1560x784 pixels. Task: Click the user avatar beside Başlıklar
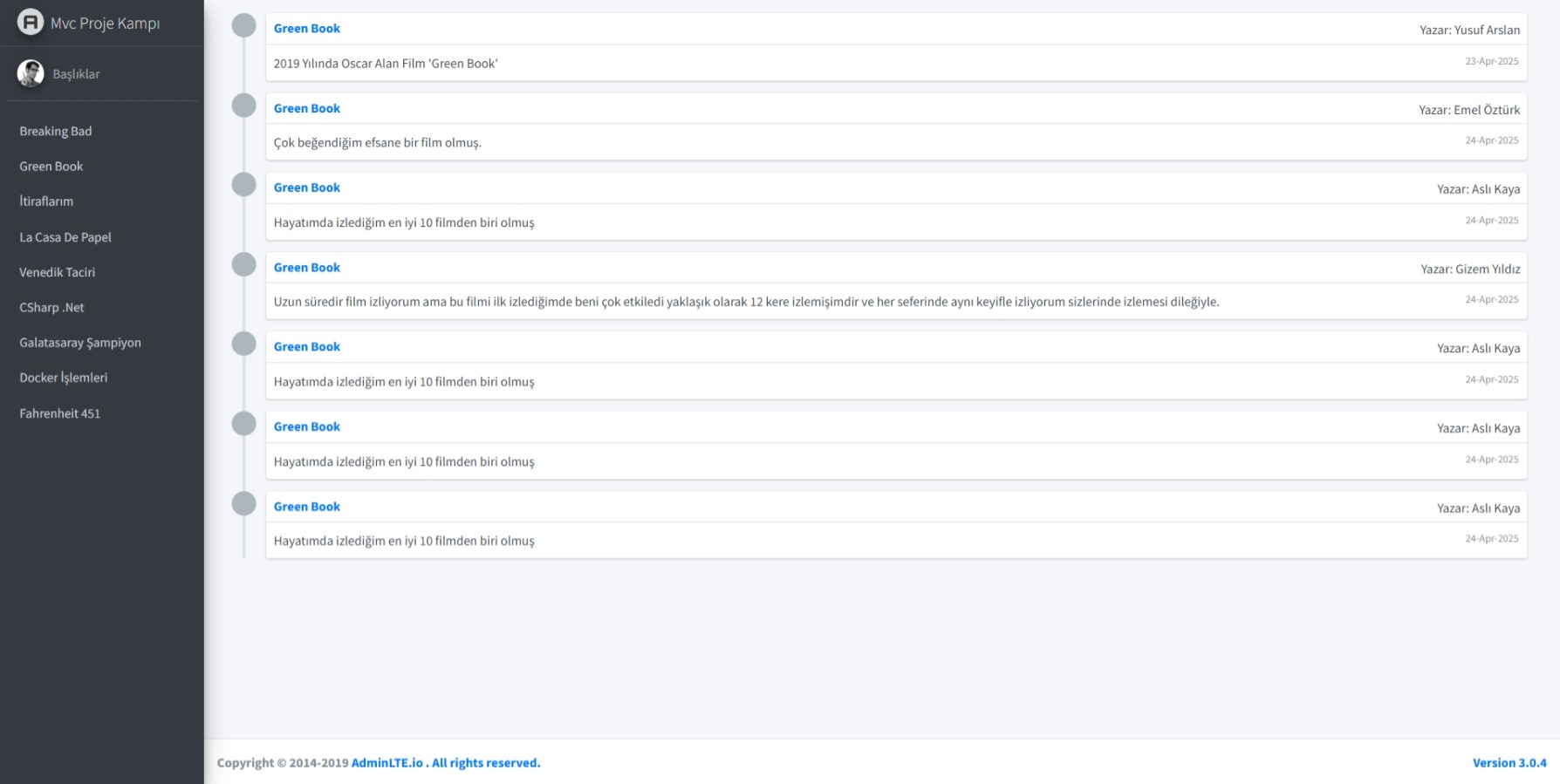point(31,74)
